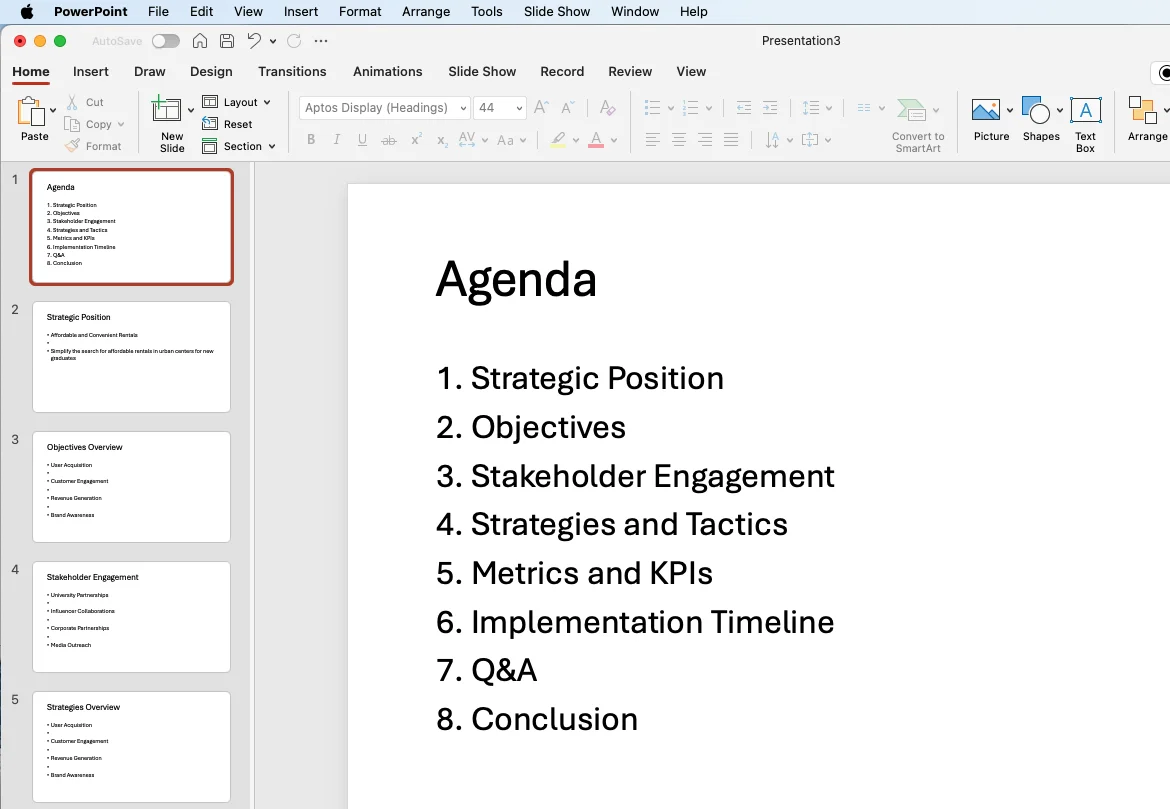
Task: Open the Tools menu
Action: 487,11
